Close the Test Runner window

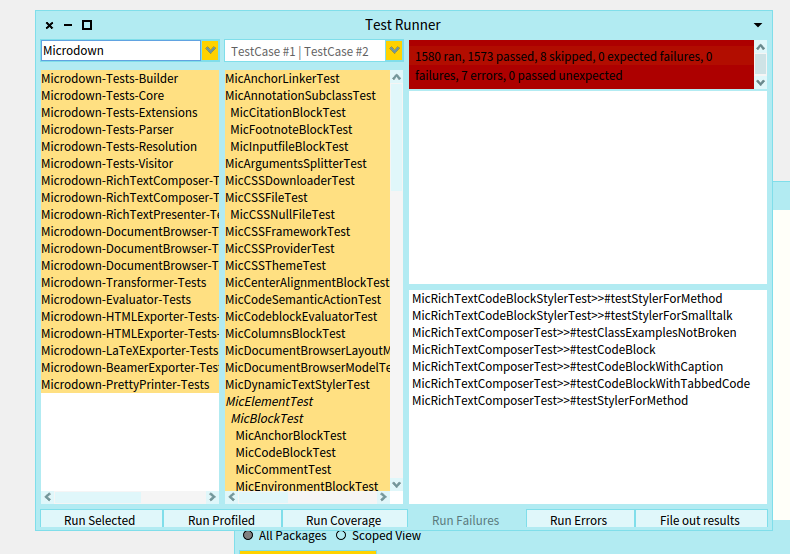pyautogui.click(x=49, y=25)
